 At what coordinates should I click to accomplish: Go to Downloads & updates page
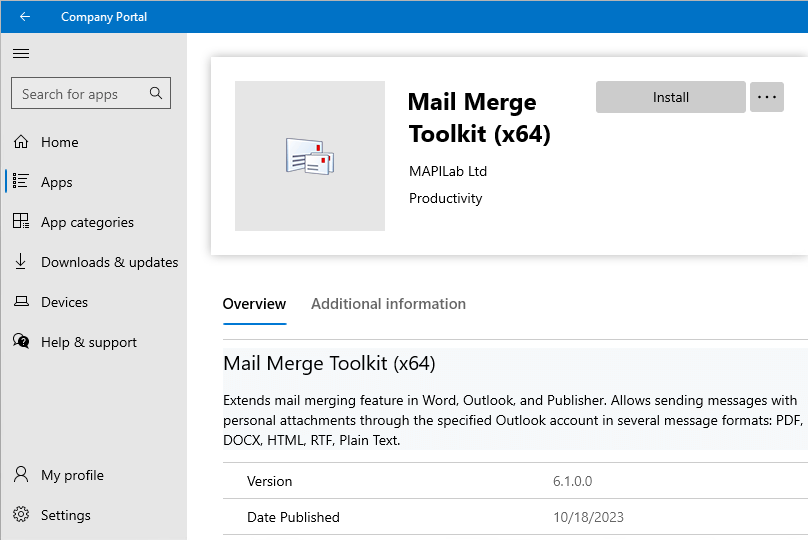[109, 262]
